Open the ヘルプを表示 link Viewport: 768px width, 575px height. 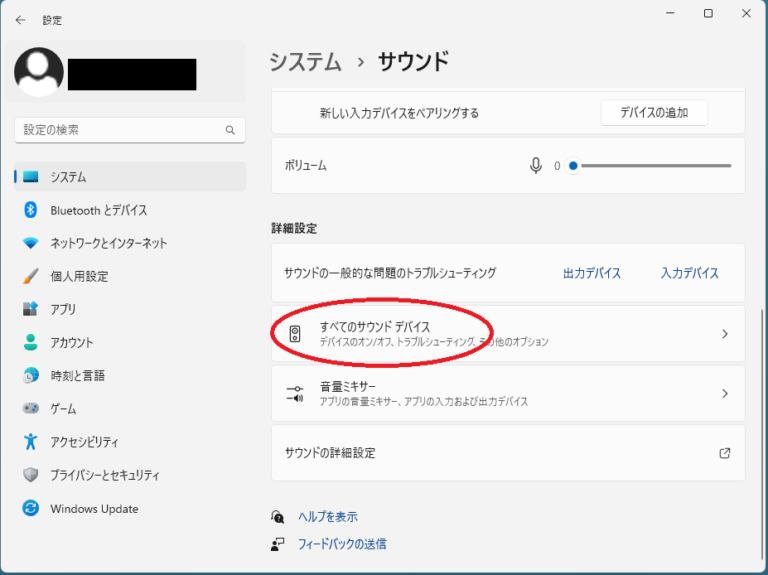[327, 517]
